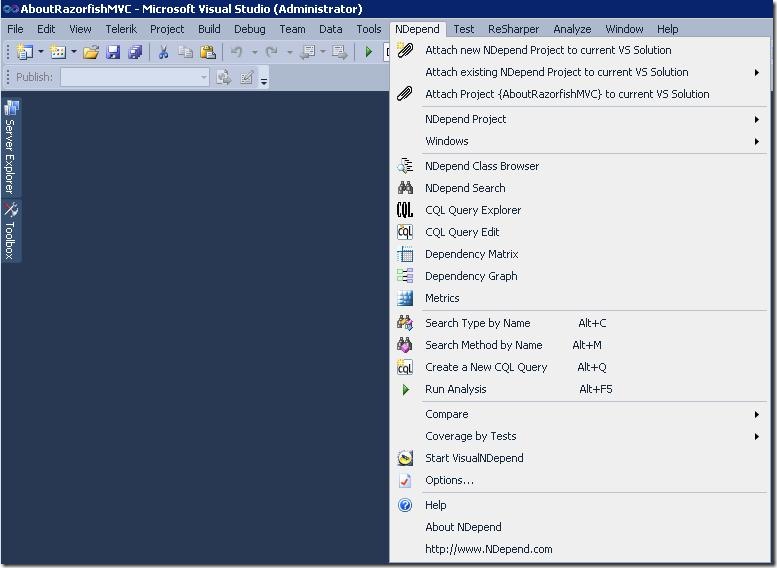The width and height of the screenshot is (777, 568).
Task: Click the Create a New CQL Query icon
Action: click(405, 367)
